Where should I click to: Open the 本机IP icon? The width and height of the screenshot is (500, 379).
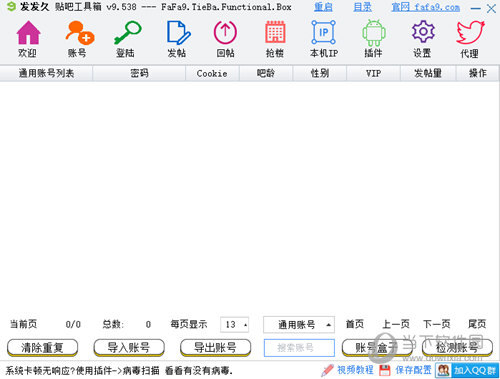click(323, 32)
